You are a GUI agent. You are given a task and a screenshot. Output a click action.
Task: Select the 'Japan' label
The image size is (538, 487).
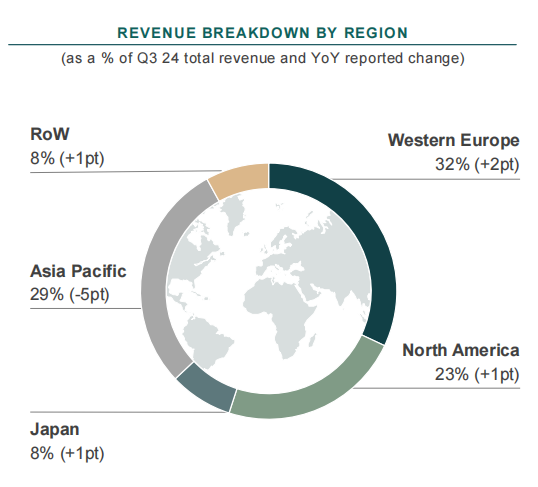[55, 430]
